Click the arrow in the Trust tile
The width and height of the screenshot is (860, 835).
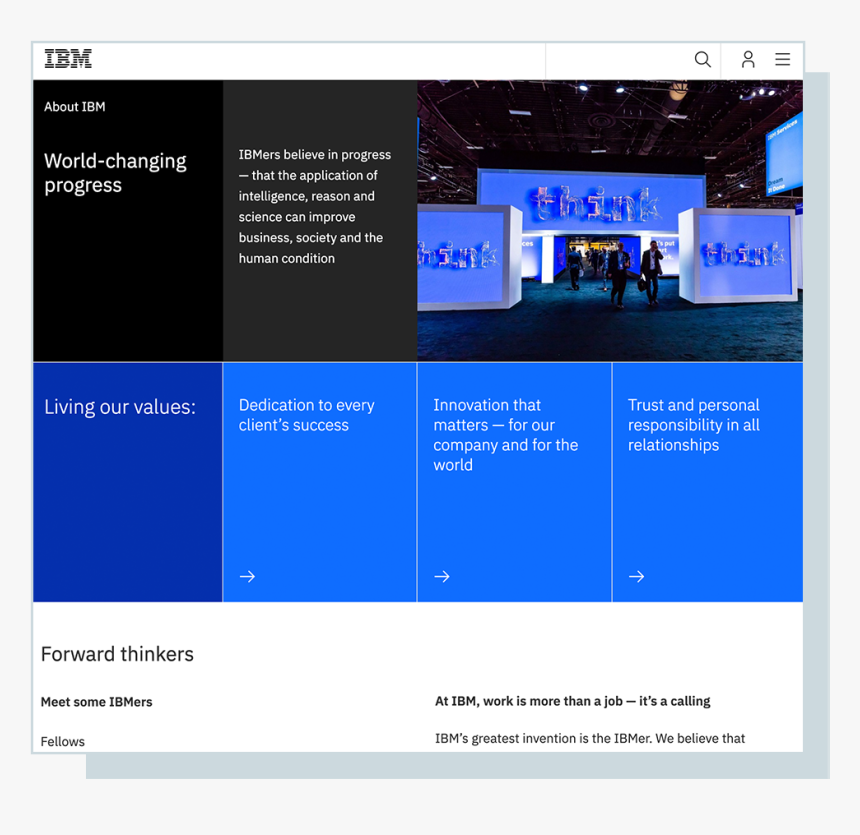point(636,577)
